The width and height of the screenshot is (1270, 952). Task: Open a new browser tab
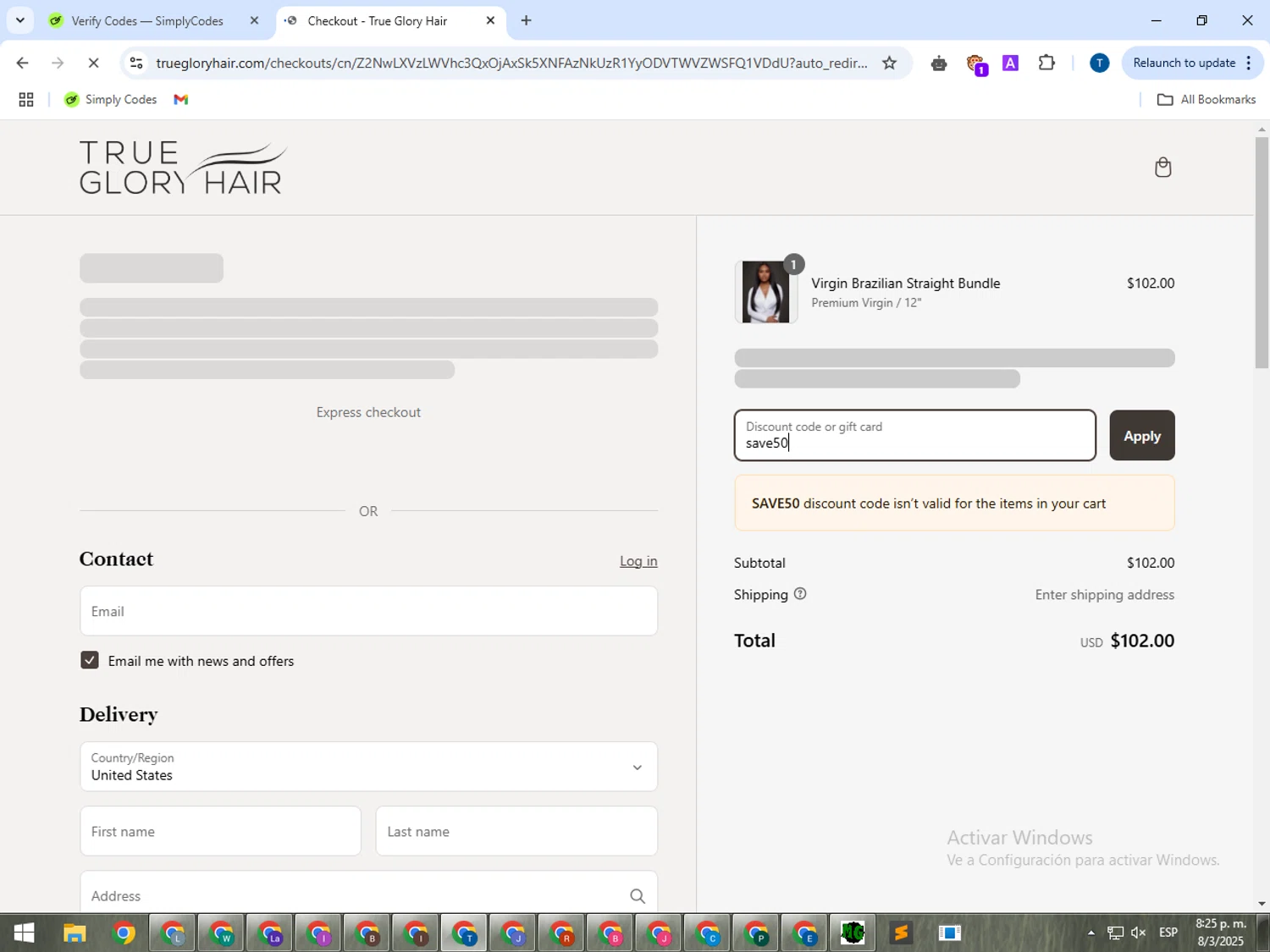coord(526,20)
